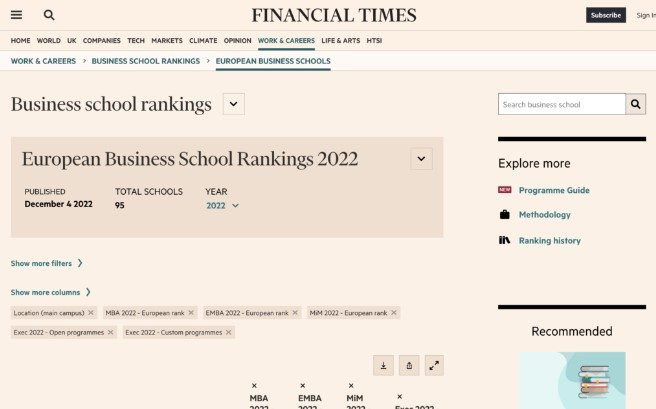
Task: Remove the MiM 2022 - European rank chip
Action: tap(394, 313)
